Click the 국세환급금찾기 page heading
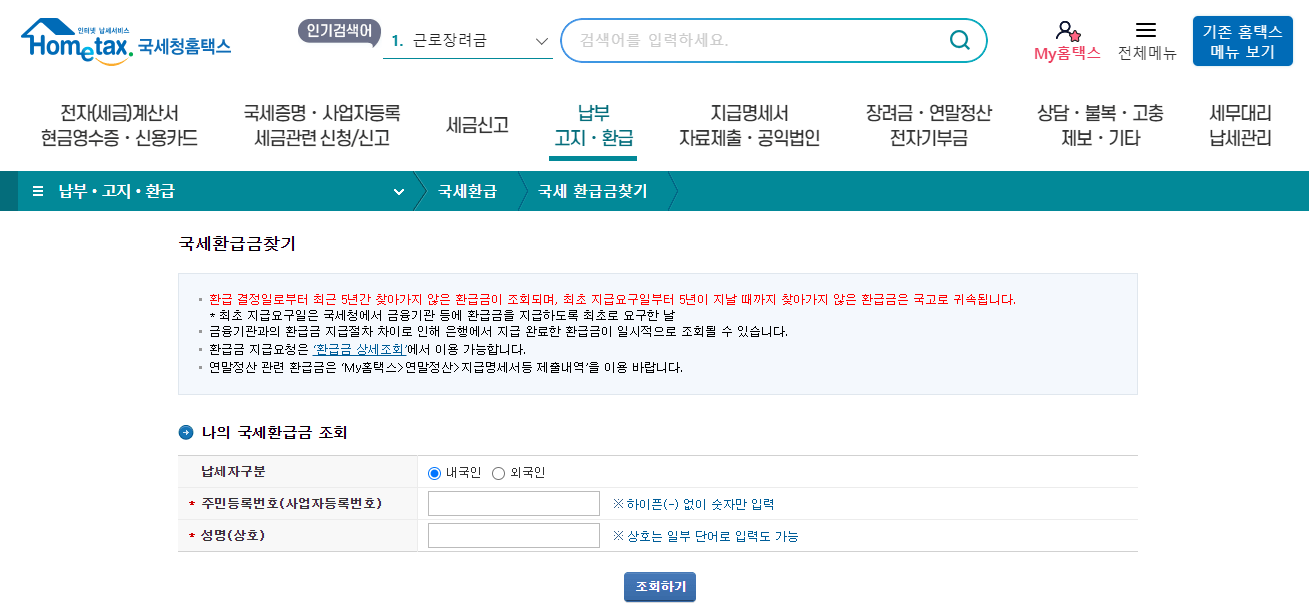 pos(237,243)
